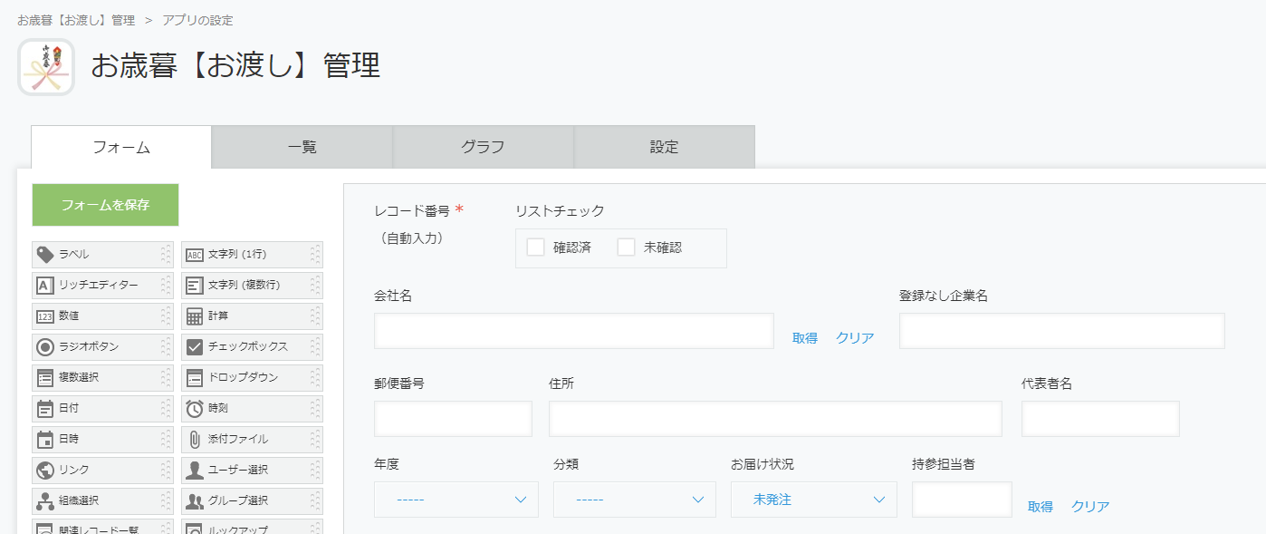
Task: Choose the ラジオボタン field icon
Action: (45, 347)
